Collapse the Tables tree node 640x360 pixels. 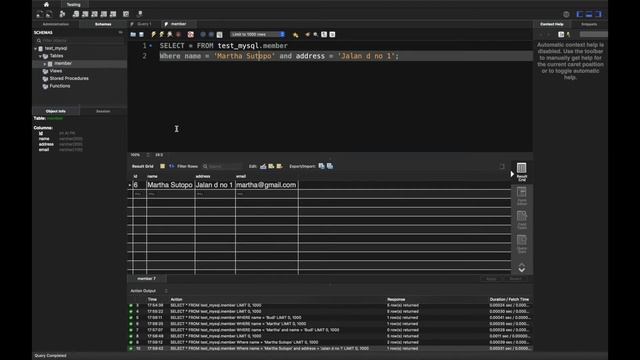pyautogui.click(x=40, y=56)
